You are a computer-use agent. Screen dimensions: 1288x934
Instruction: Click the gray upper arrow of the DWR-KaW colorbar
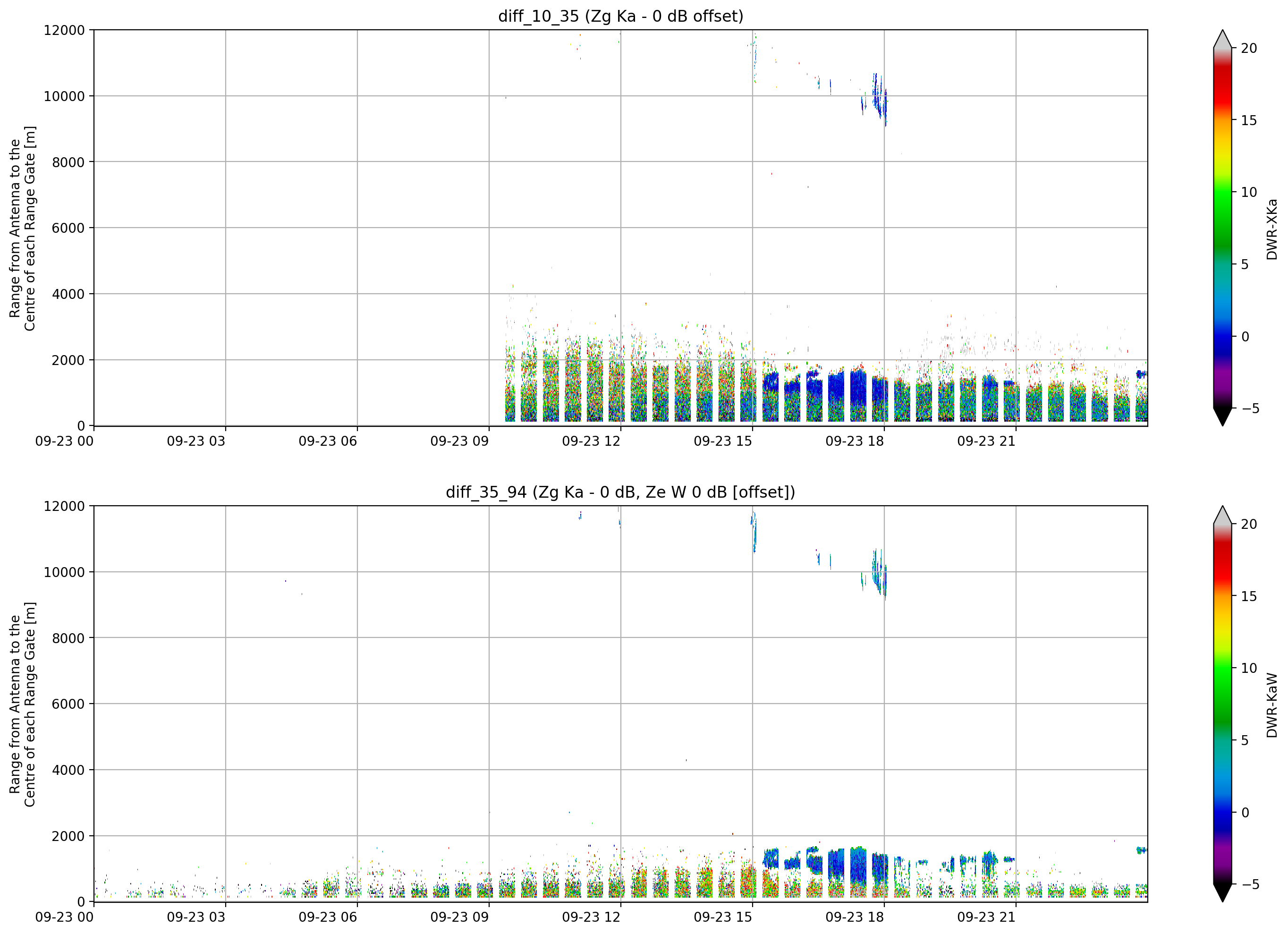(1222, 515)
